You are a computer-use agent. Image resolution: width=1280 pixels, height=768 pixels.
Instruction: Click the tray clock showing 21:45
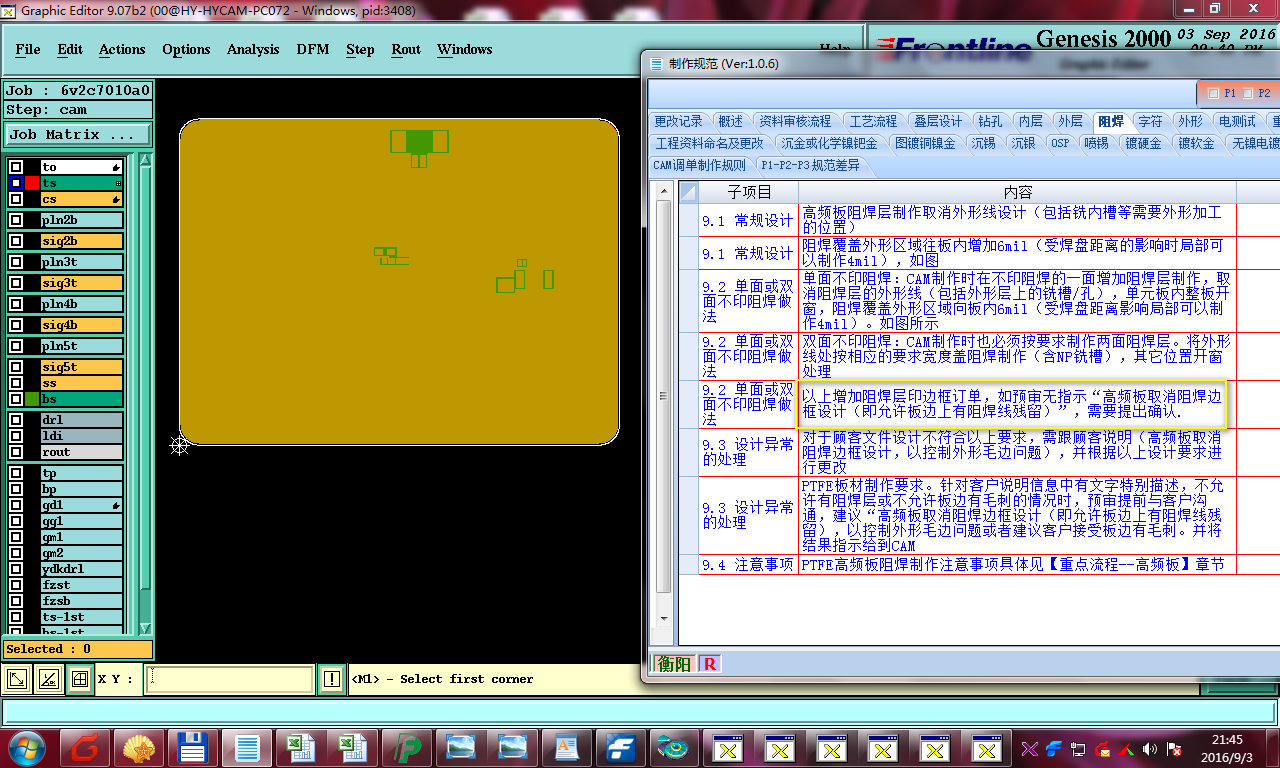tap(1226, 748)
